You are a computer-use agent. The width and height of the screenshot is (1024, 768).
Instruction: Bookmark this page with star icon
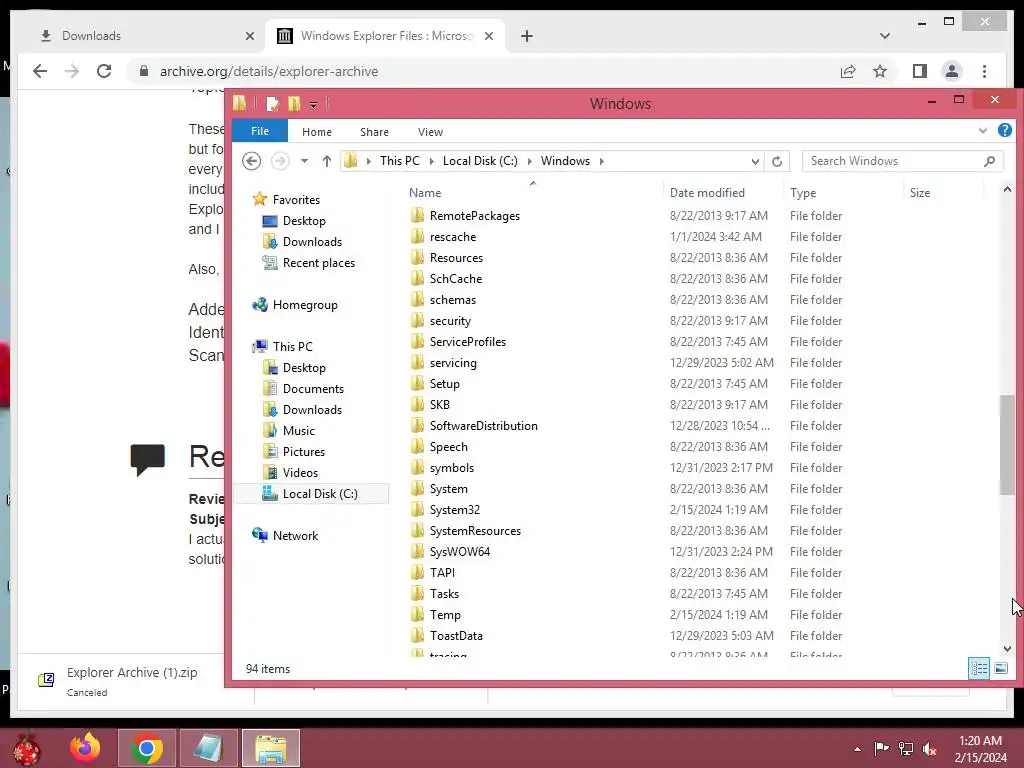point(880,71)
